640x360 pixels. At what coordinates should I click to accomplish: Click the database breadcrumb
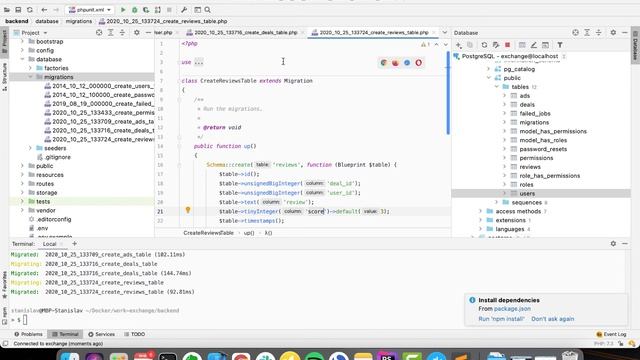click(x=47, y=21)
